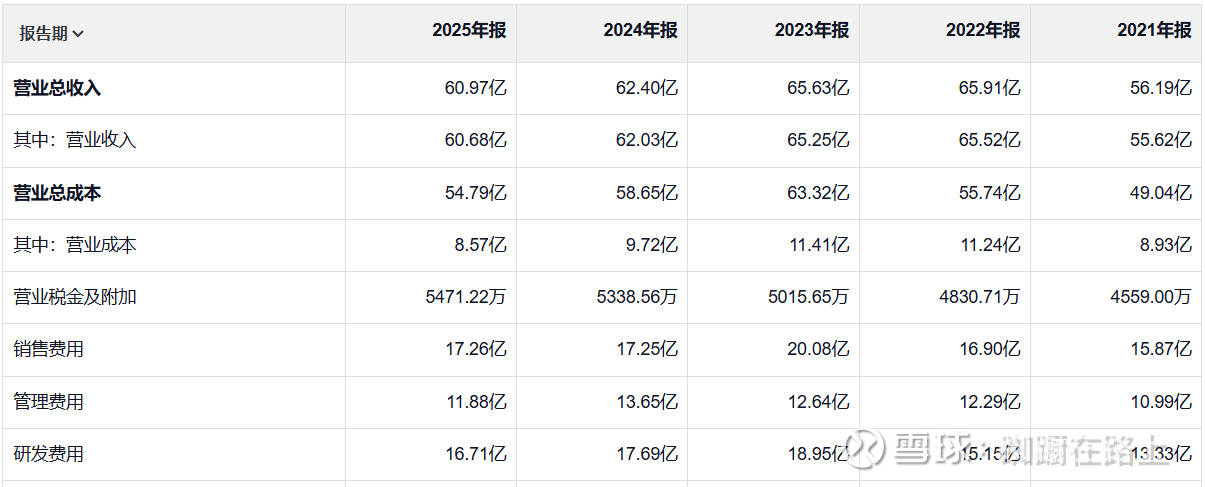Select the 营业总收入 row label
This screenshot has width=1205, height=487.
[x=57, y=88]
